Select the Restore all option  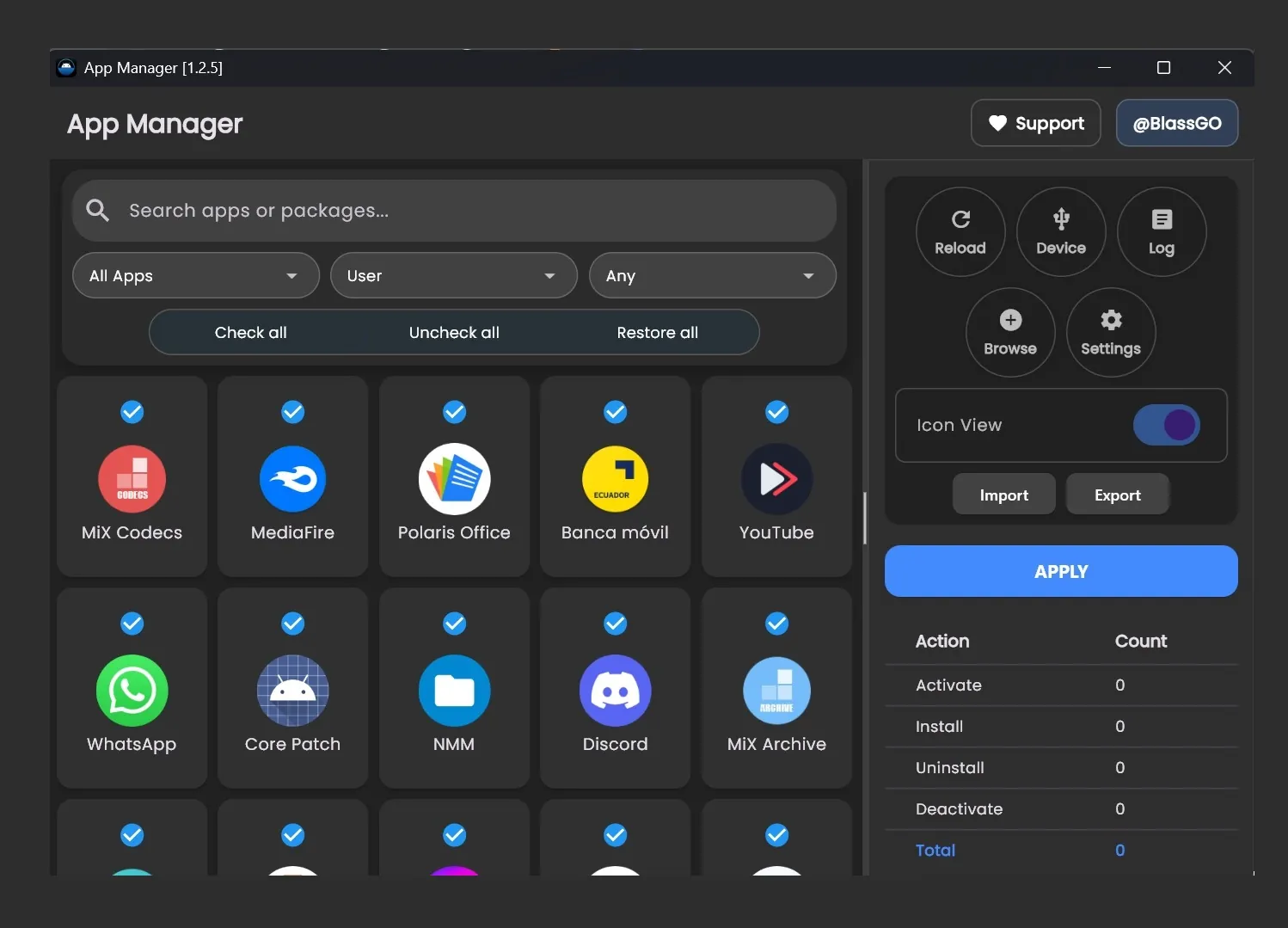657,332
